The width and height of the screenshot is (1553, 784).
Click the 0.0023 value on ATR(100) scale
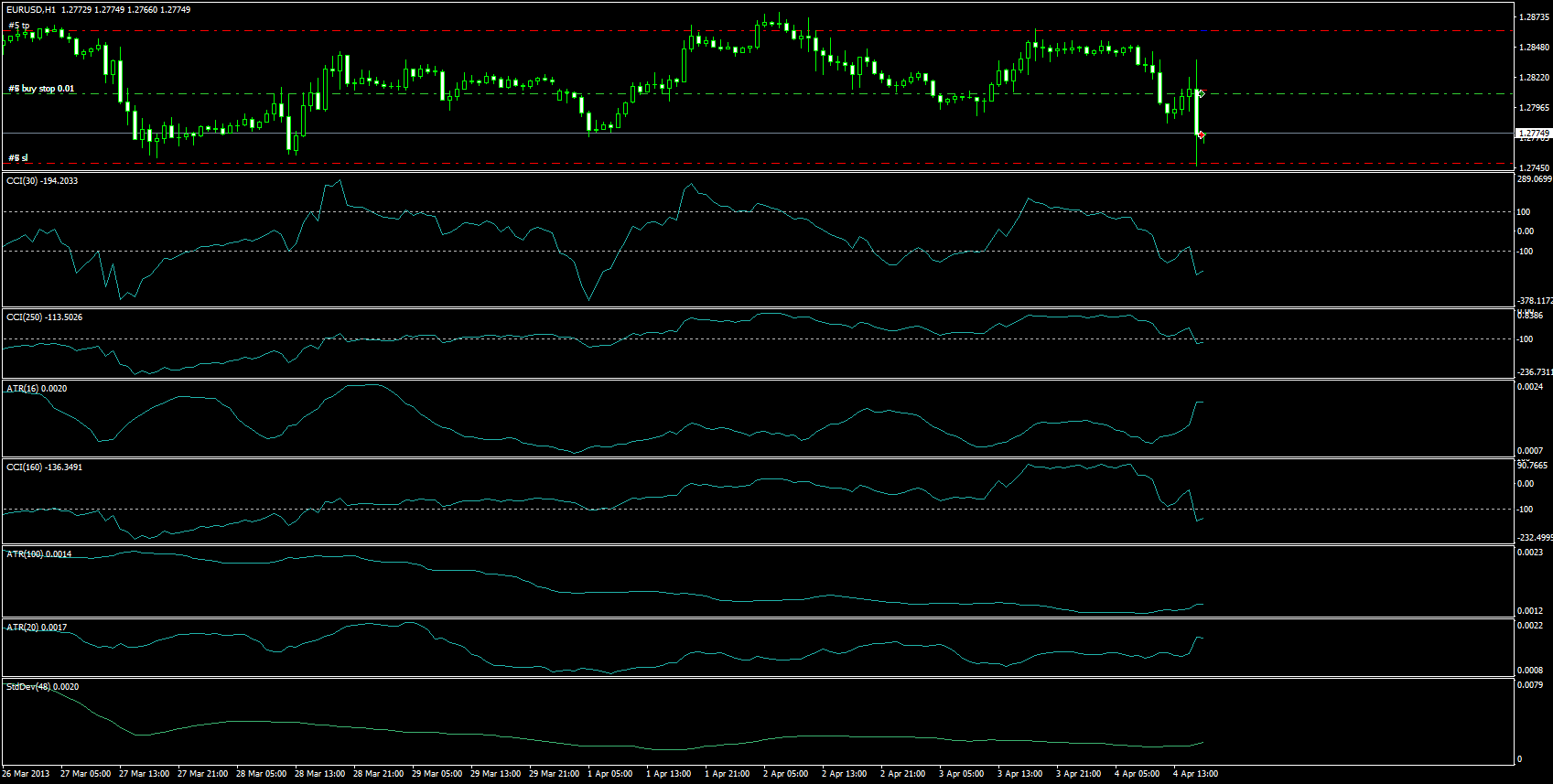click(x=1530, y=553)
